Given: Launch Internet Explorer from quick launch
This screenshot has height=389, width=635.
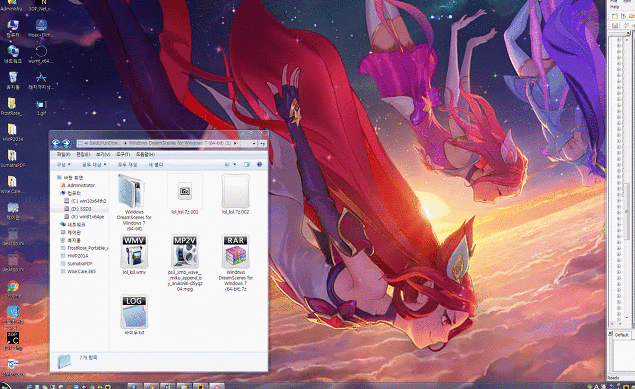Looking at the screenshot, I should click(x=30, y=387).
